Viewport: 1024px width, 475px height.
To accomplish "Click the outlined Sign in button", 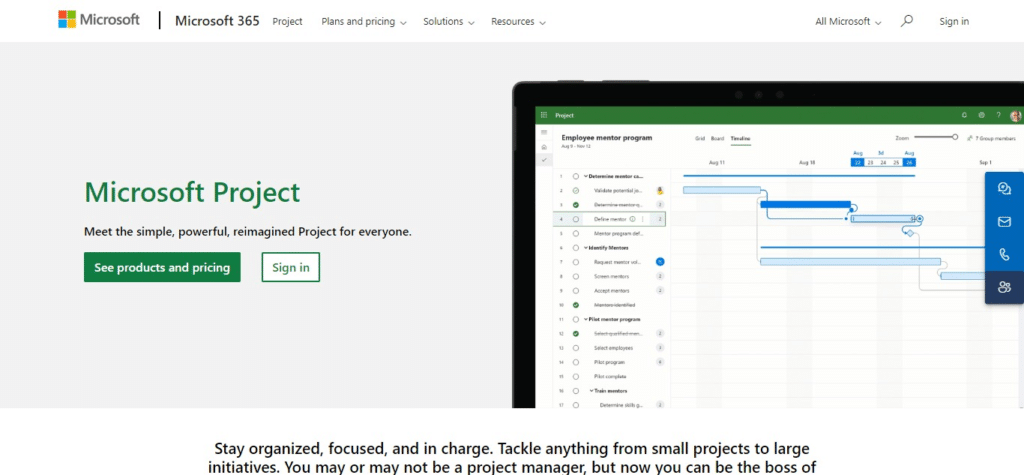I will [290, 267].
